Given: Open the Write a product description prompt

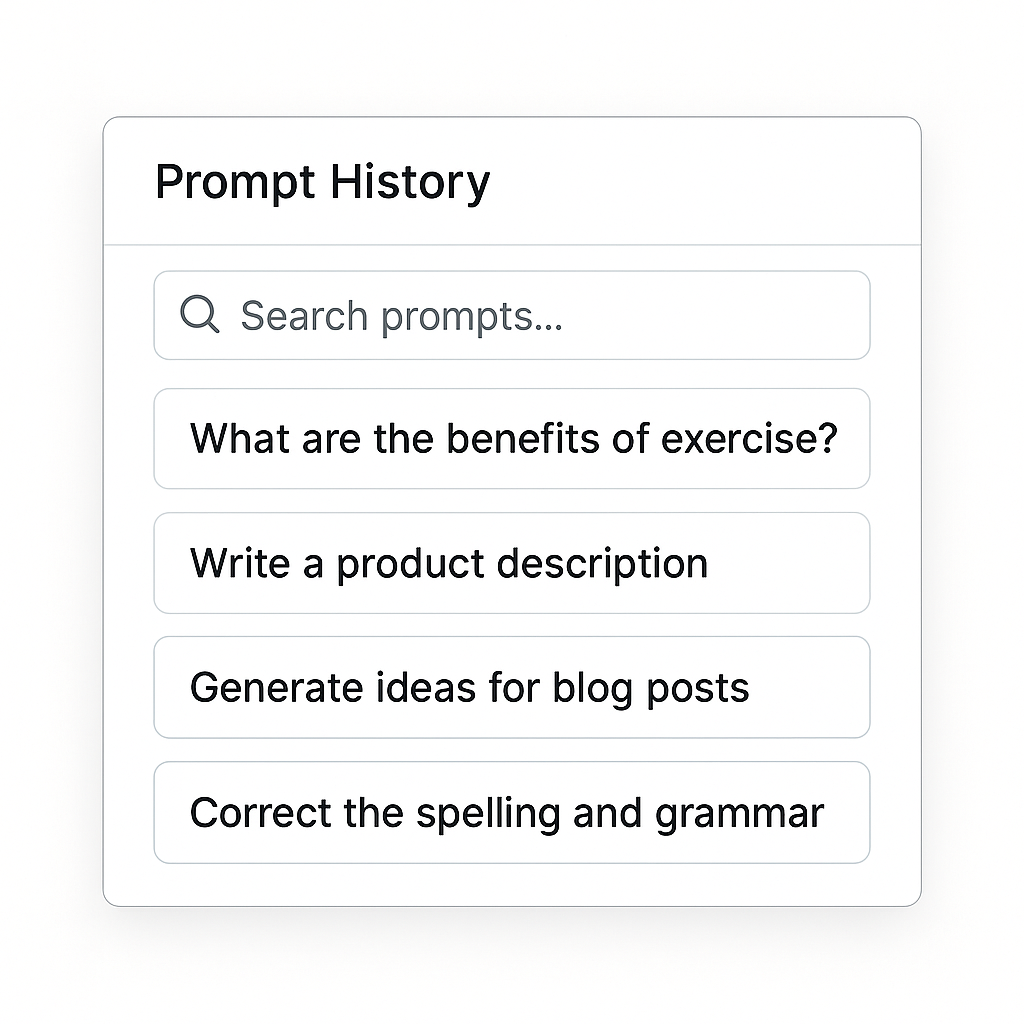Looking at the screenshot, I should point(512,563).
